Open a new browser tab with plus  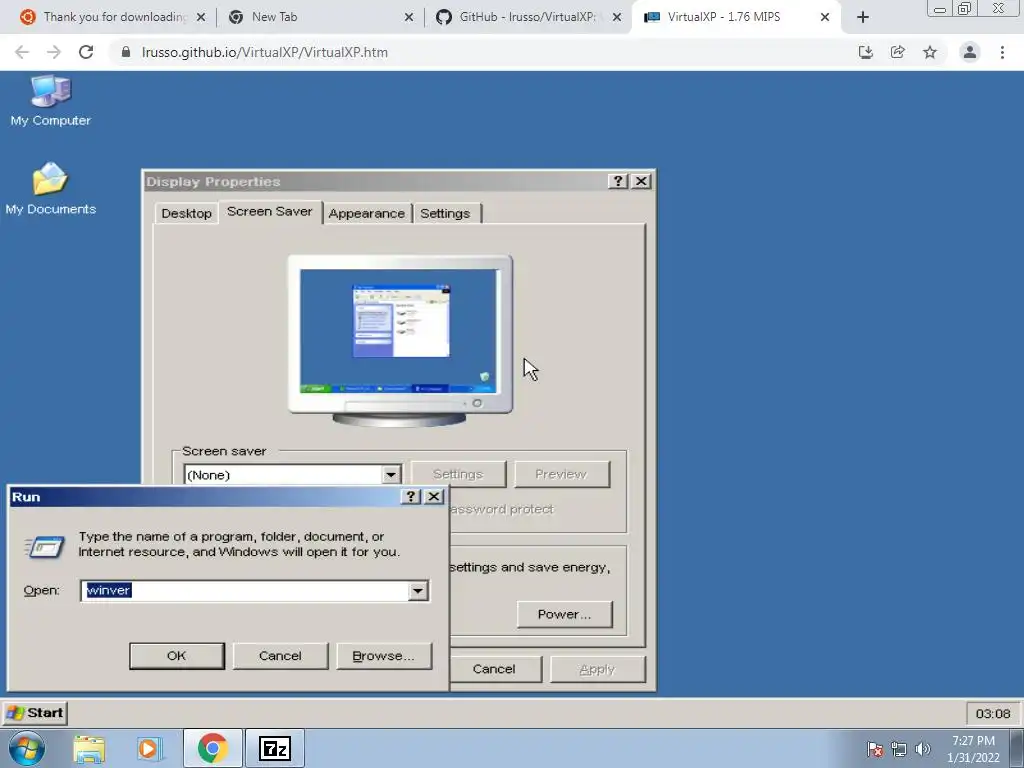tap(863, 18)
